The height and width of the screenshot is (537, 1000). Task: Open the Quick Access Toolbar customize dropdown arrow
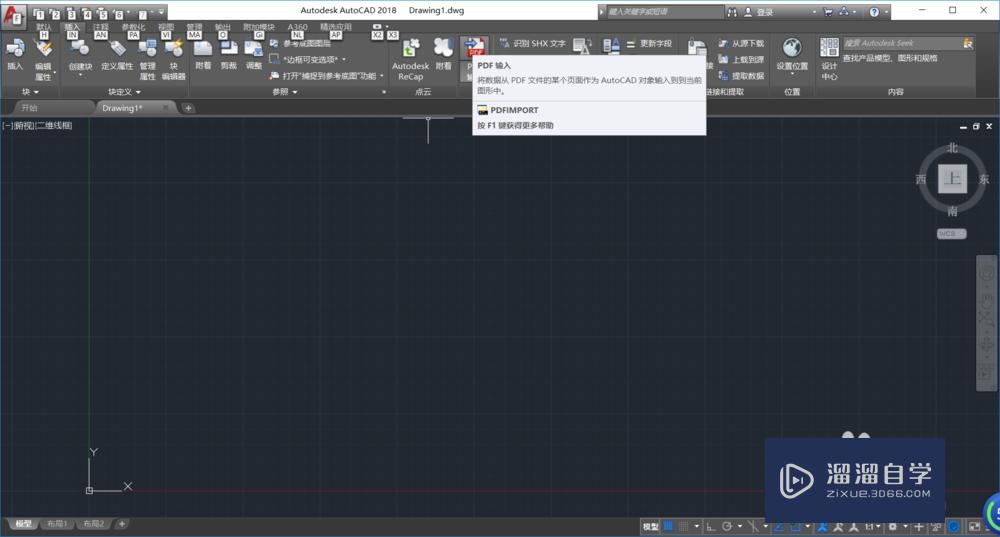pos(162,12)
